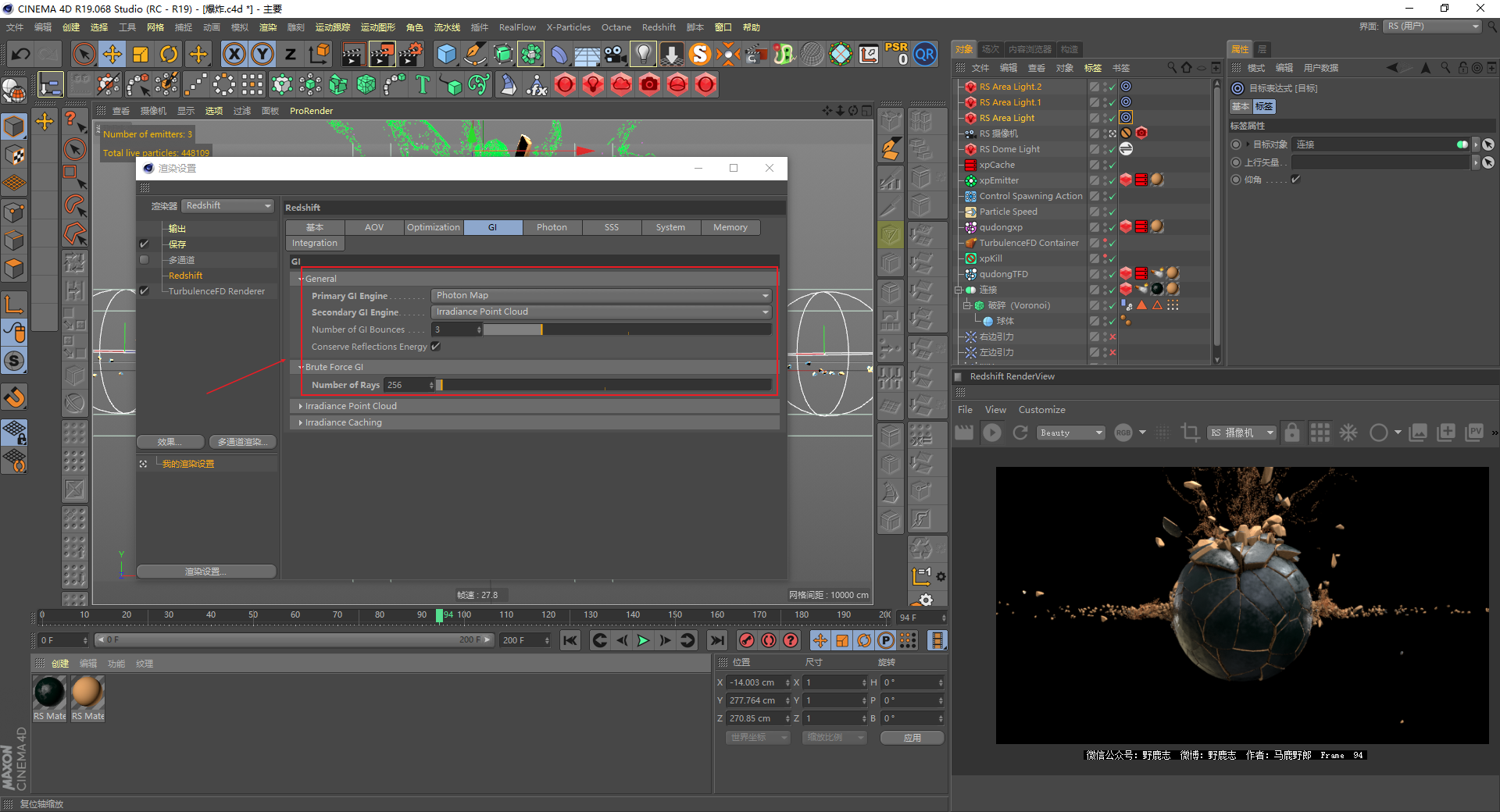Open the Beauty AOV dropdown in RenderView
The height and width of the screenshot is (812, 1500).
pyautogui.click(x=1071, y=433)
